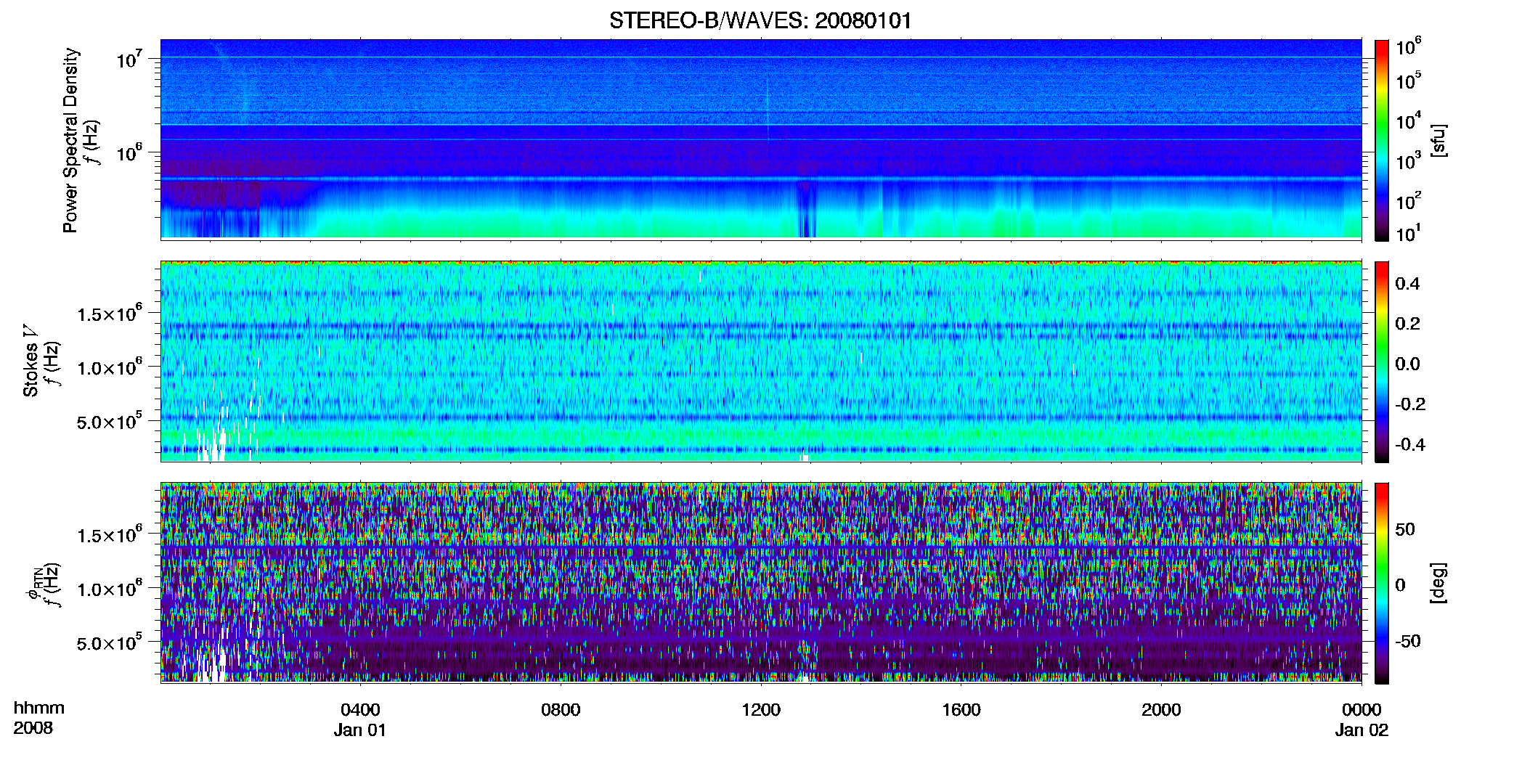Click the "0.4" label on the Stokes colorbar

1407,284
